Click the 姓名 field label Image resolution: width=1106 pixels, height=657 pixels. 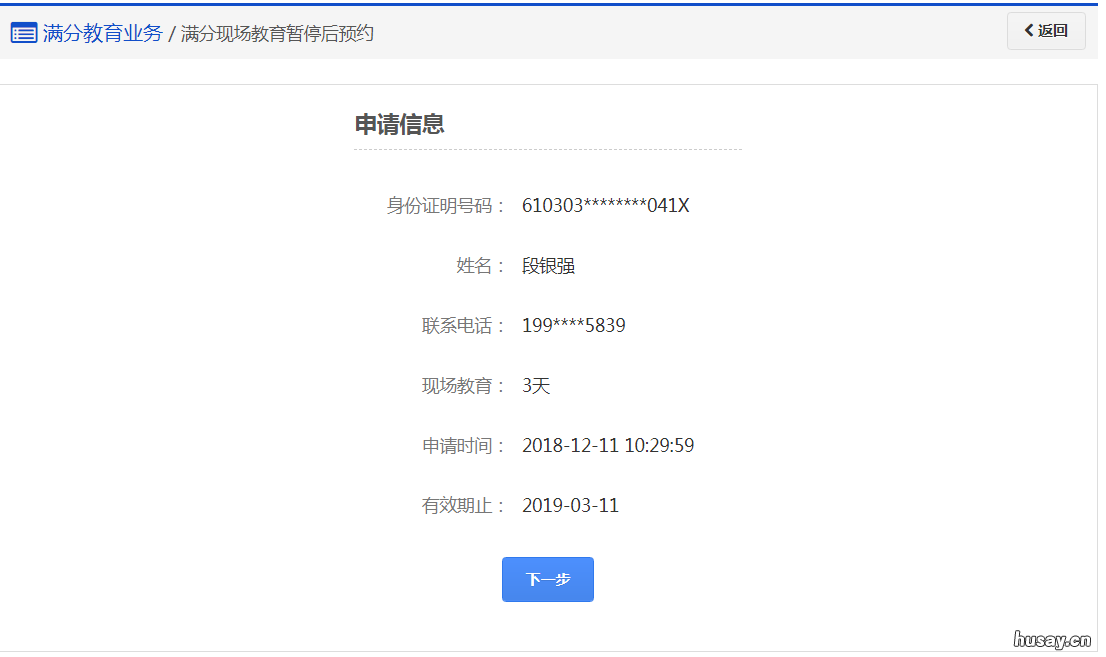click(x=473, y=266)
